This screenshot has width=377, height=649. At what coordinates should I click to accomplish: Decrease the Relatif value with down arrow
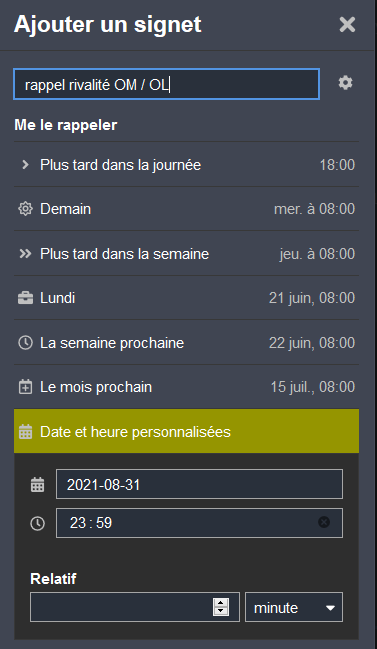[221, 611]
